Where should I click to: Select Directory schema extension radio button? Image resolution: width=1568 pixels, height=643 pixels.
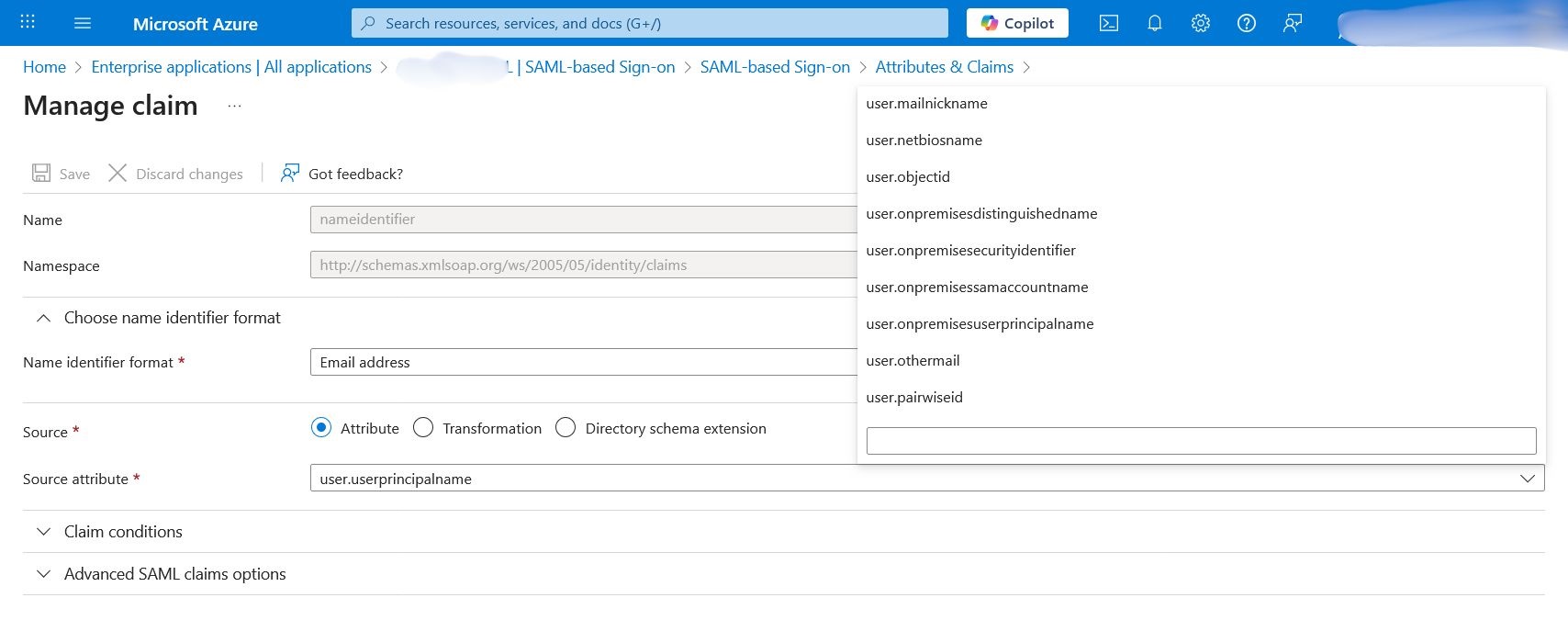566,428
